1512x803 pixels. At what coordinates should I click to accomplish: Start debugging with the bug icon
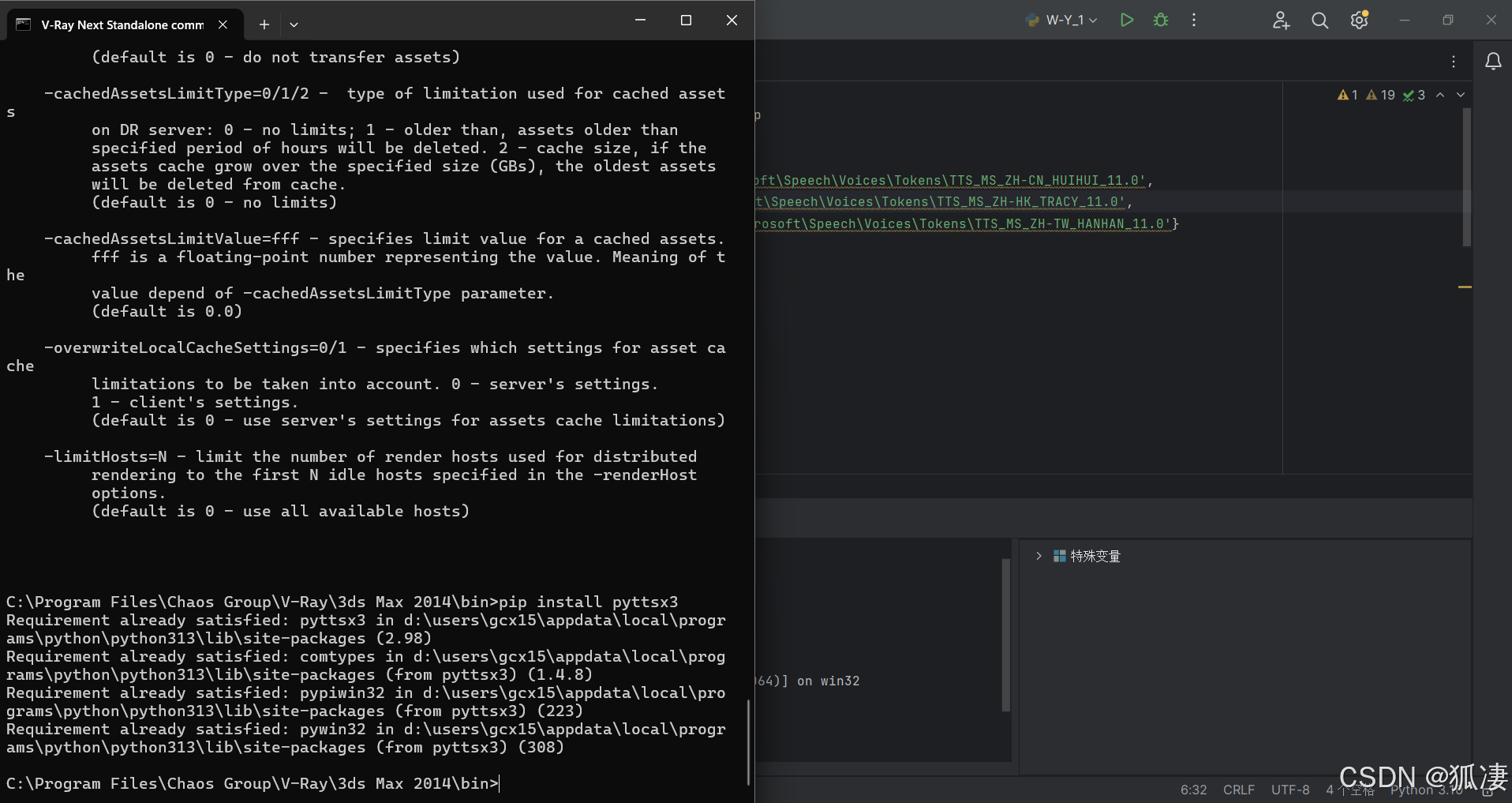pos(1160,20)
